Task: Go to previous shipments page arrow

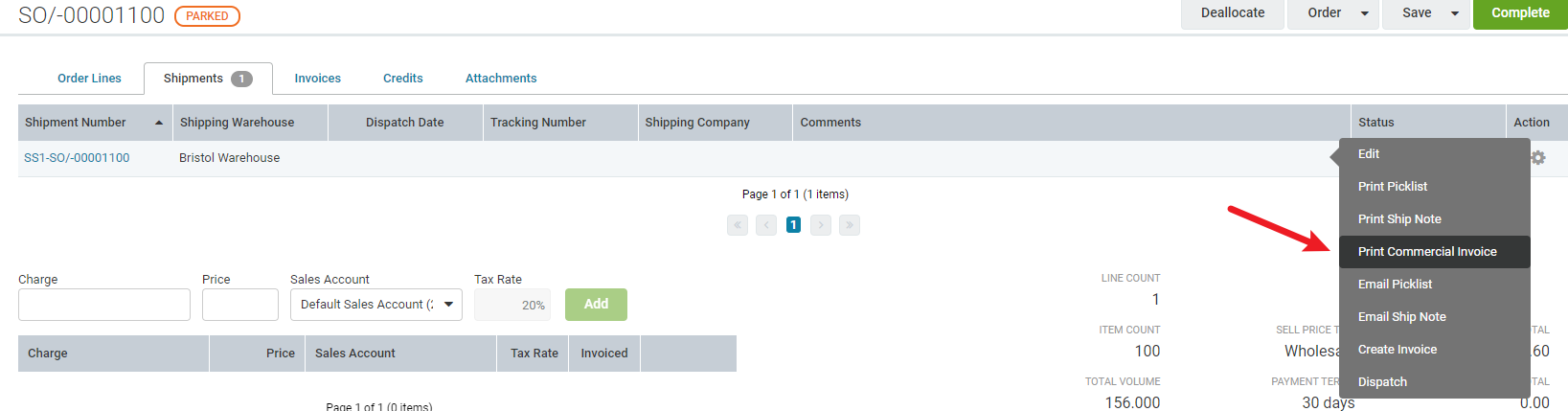Action: (766, 225)
